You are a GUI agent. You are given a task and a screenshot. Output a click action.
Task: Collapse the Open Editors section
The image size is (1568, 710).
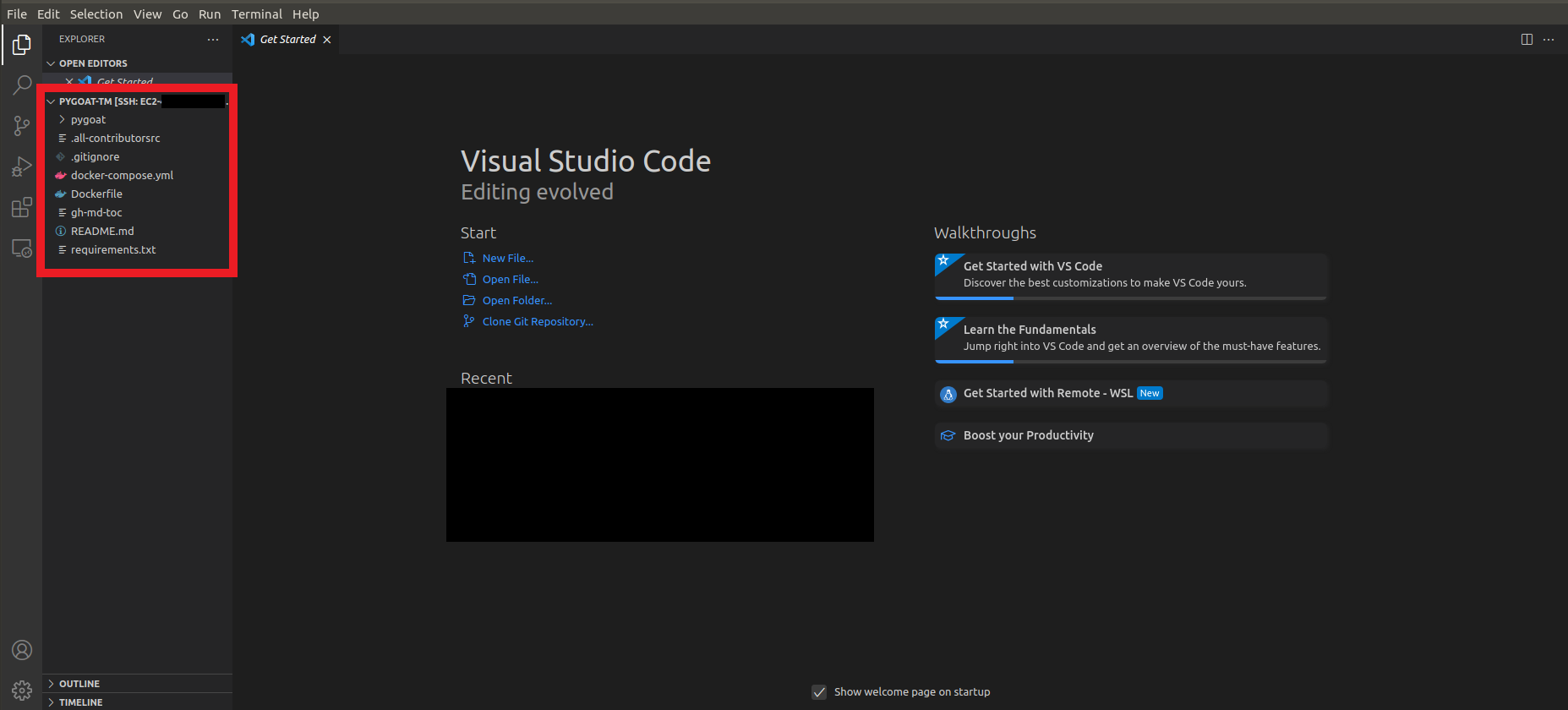51,63
